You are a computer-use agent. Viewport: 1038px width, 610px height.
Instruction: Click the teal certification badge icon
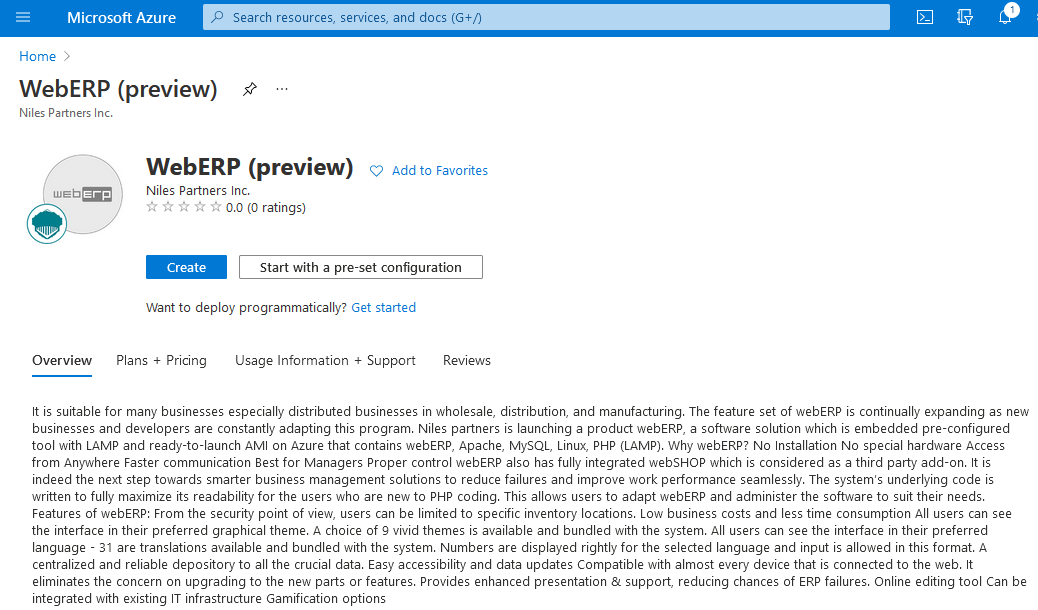pyautogui.click(x=46, y=224)
